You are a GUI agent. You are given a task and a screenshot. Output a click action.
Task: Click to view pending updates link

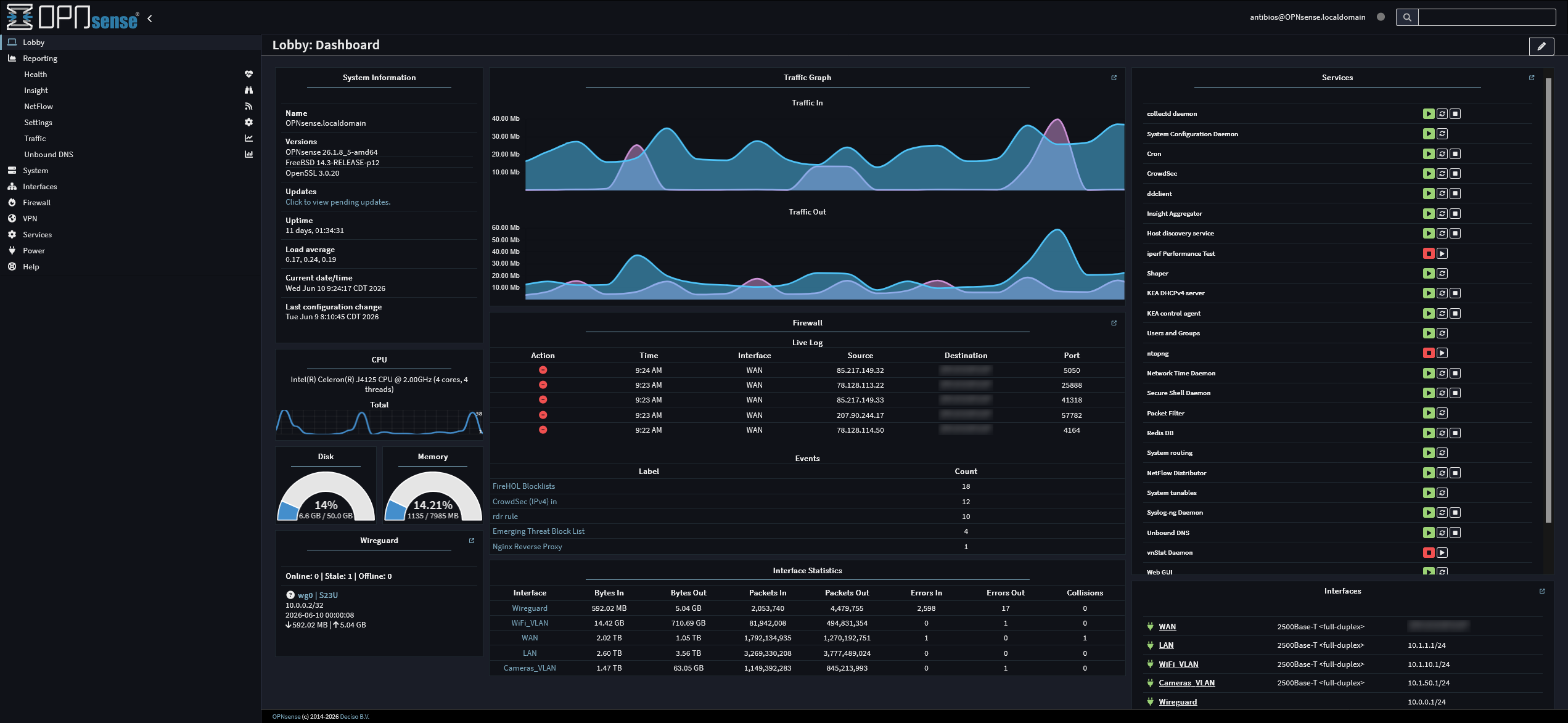(338, 202)
